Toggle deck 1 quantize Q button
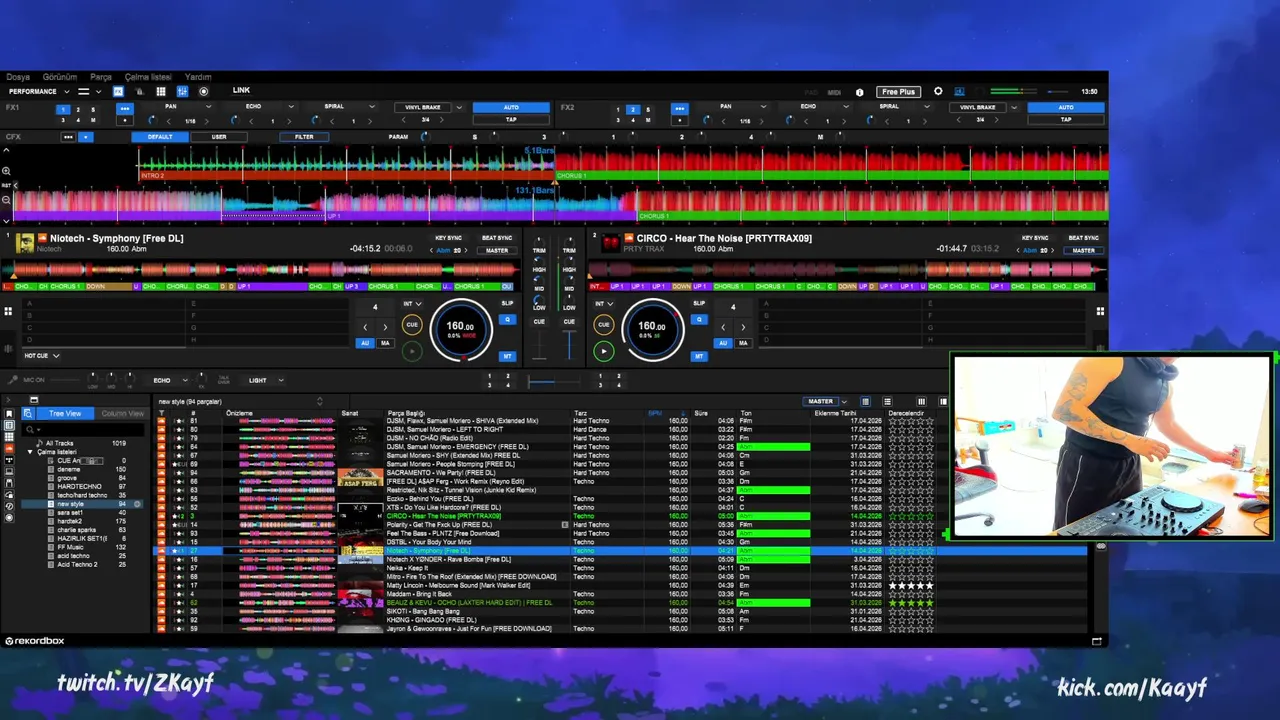The image size is (1280, 720). (508, 319)
